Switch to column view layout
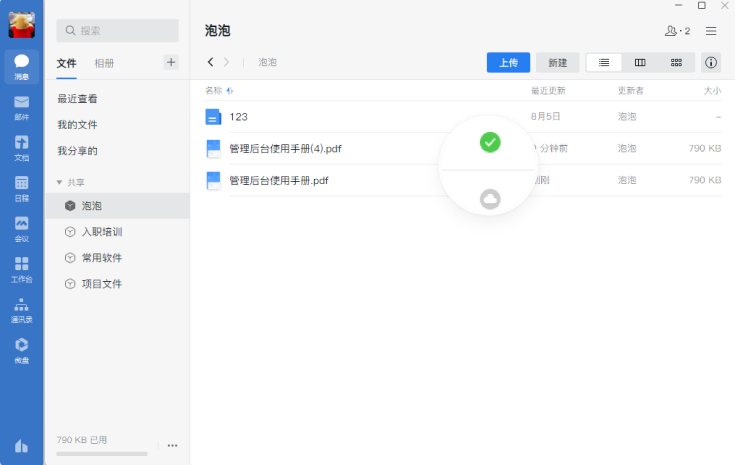This screenshot has height=465, width=735. pyautogui.click(x=640, y=62)
